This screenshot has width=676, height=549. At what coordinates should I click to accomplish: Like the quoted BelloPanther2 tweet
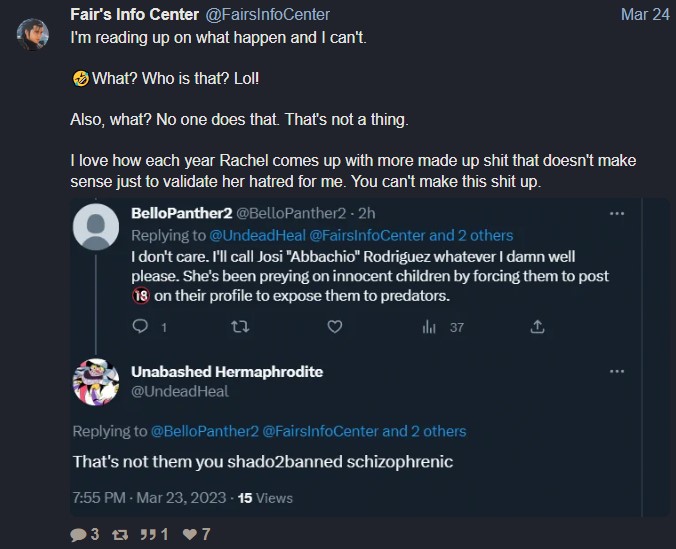tap(335, 326)
